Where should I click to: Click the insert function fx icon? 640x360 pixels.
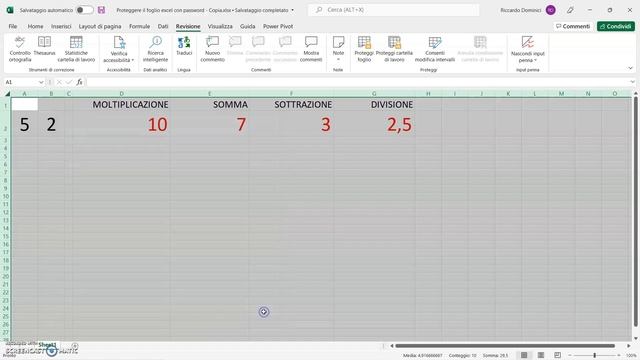tap(79, 82)
